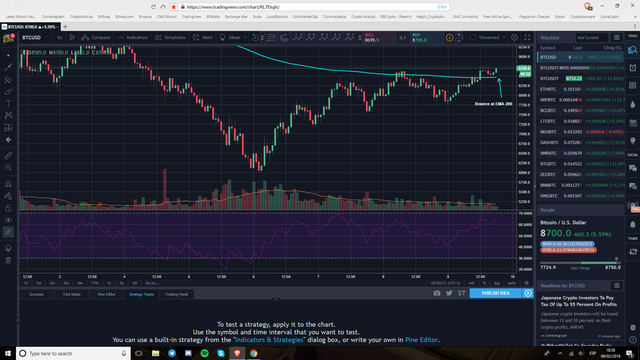Click the trash remove drawings icon
640x360 pixels.
coord(8,260)
